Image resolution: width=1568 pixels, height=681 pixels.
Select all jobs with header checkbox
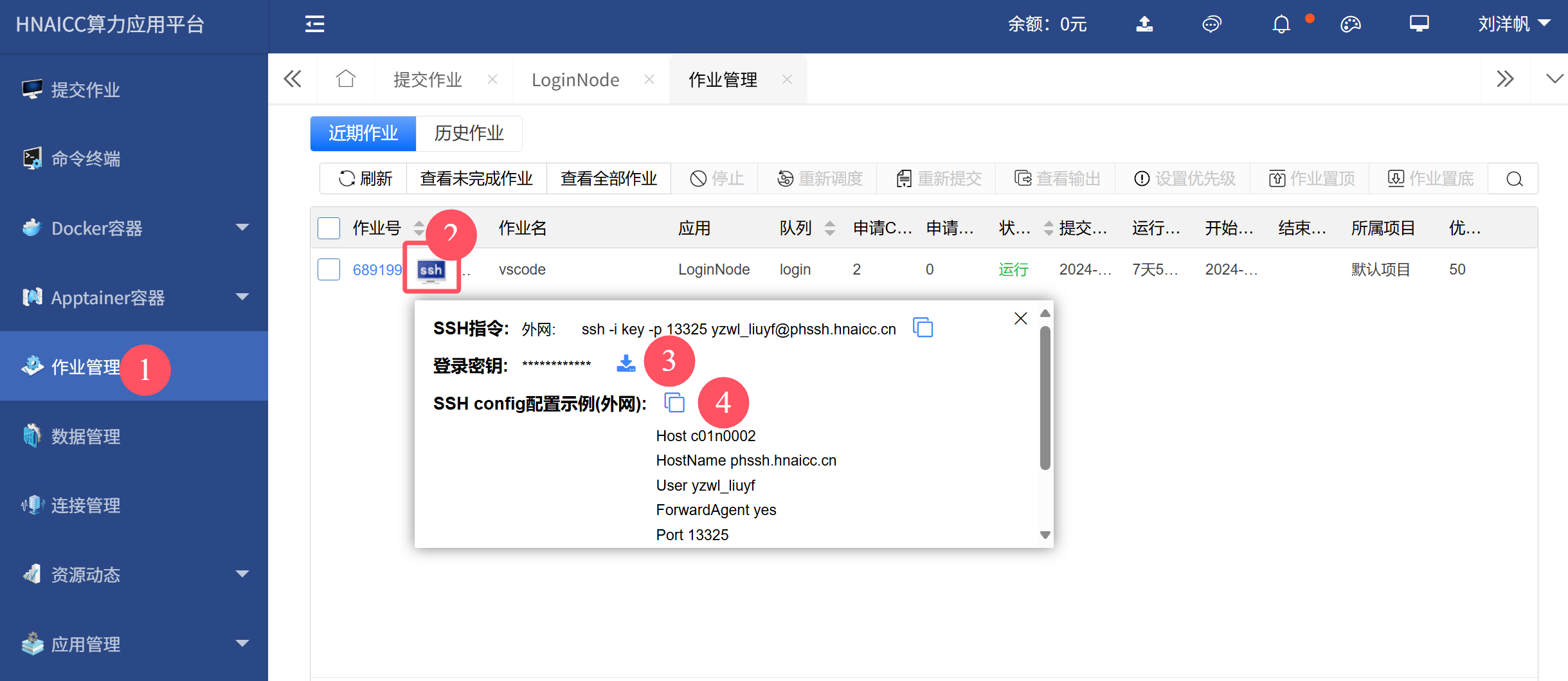click(329, 228)
